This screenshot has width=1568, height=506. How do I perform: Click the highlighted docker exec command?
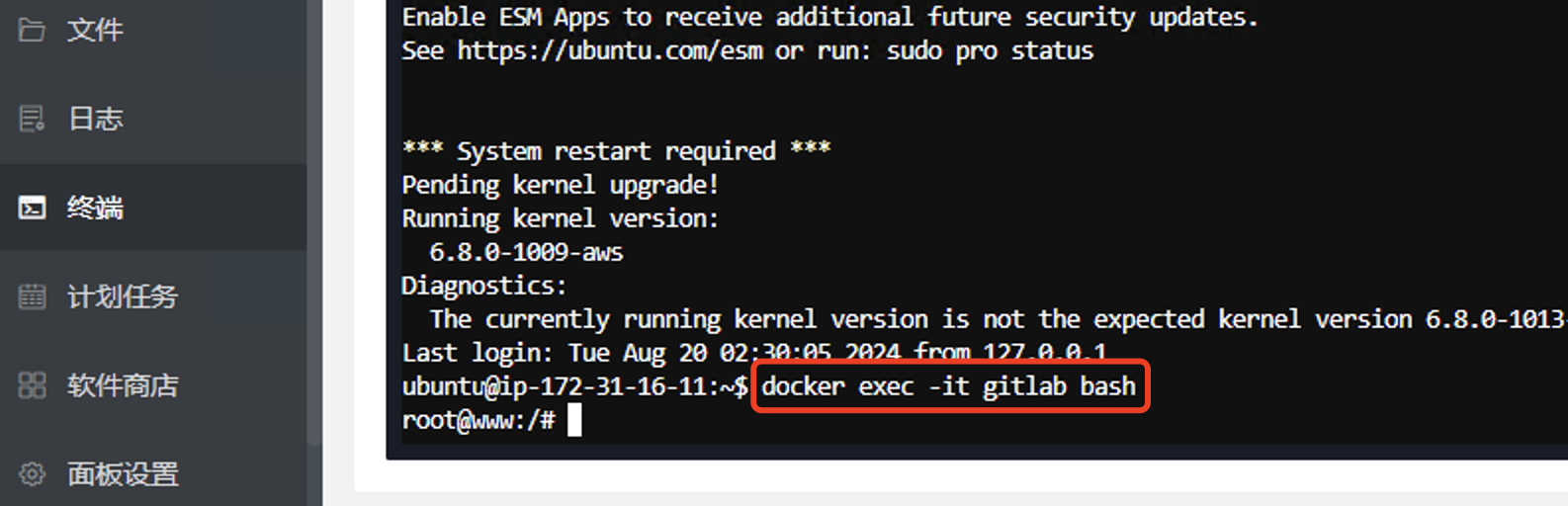pyautogui.click(x=949, y=386)
